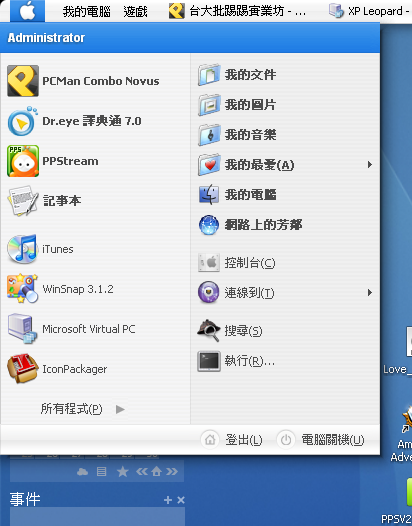
Task: Open 我的音樂 folder icon
Action: pos(209,135)
